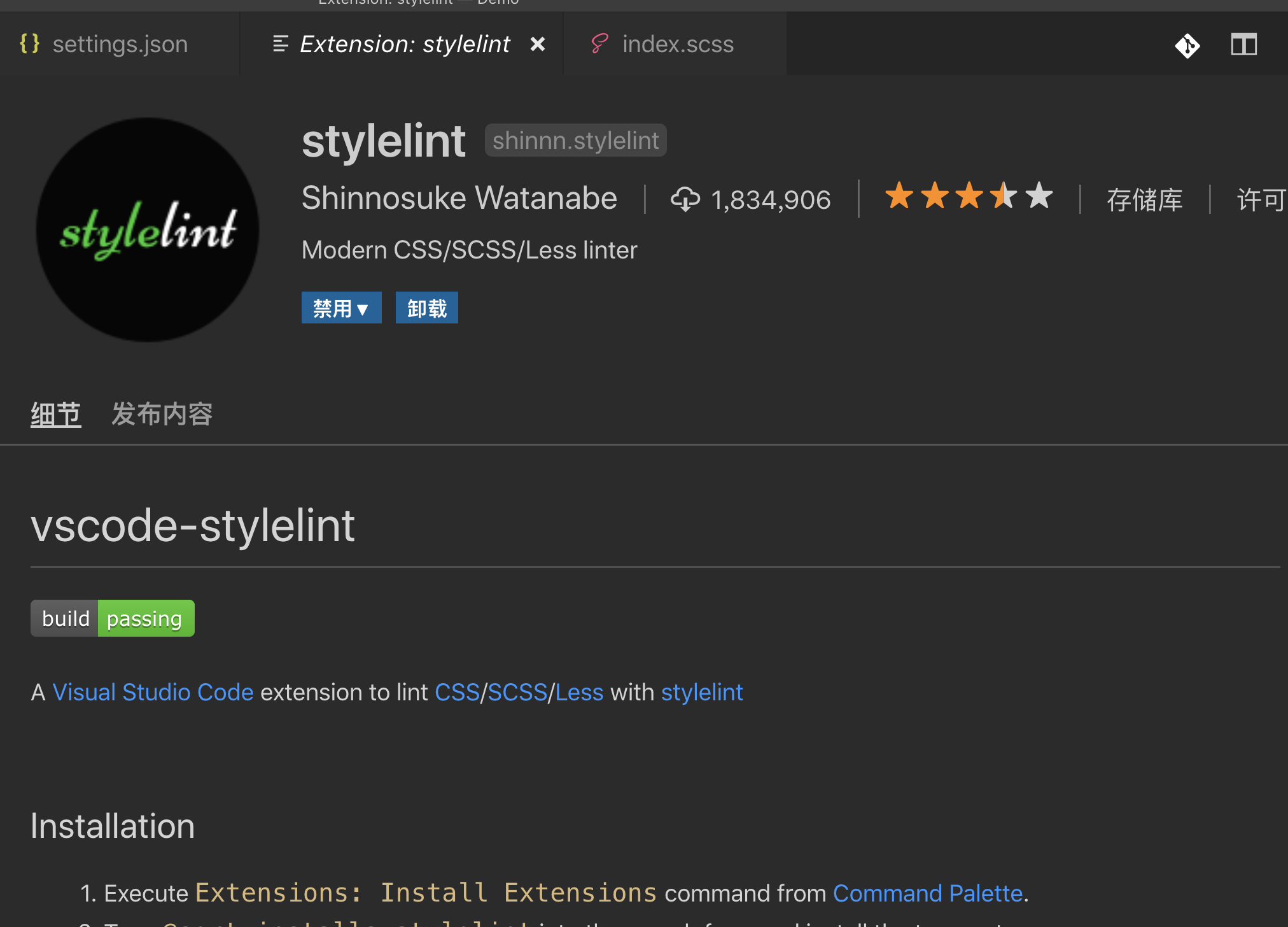Image resolution: width=1288 pixels, height=927 pixels.
Task: Click the download cloud icon
Action: [x=685, y=199]
